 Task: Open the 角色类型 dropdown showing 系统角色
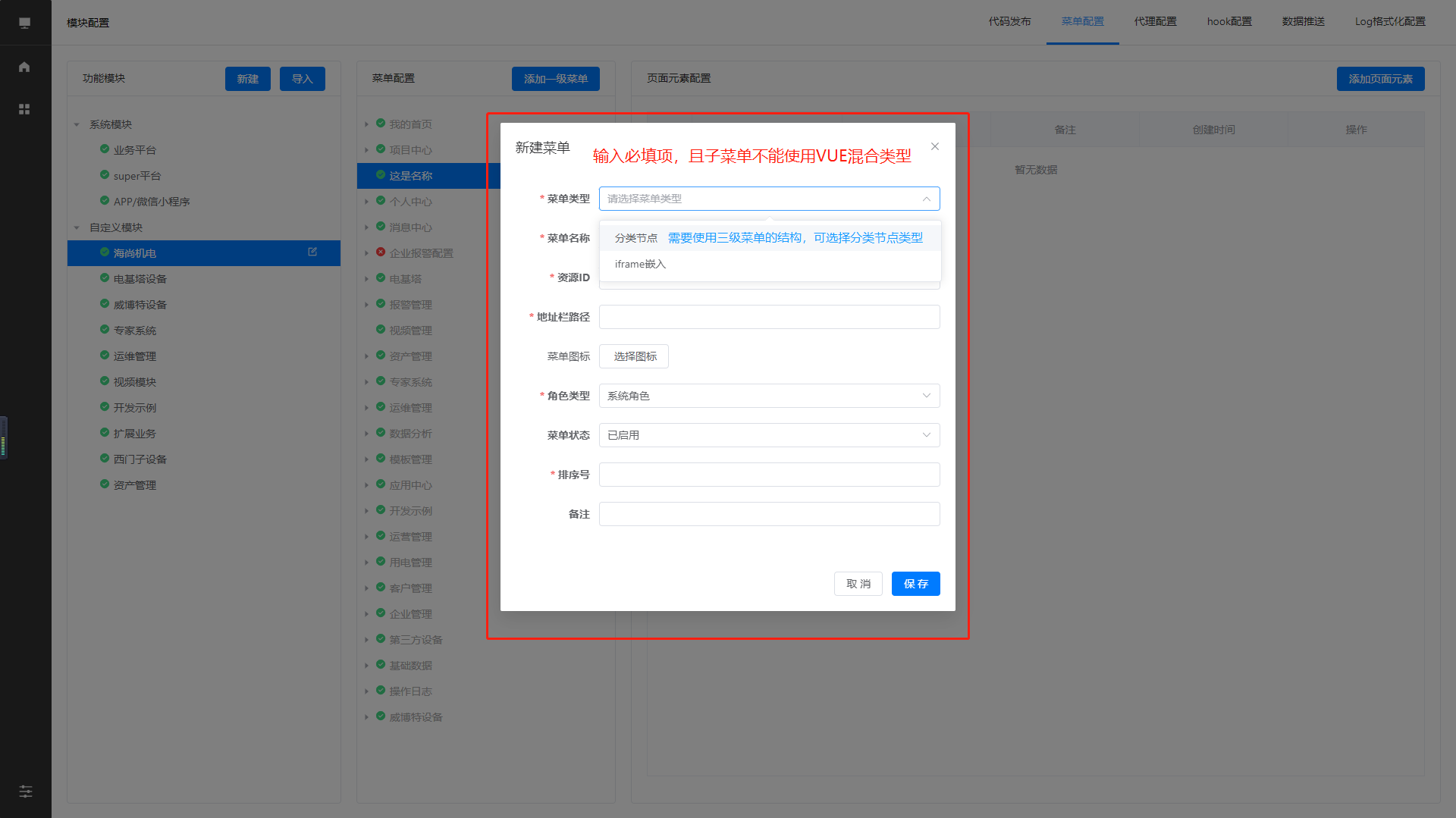[769, 396]
